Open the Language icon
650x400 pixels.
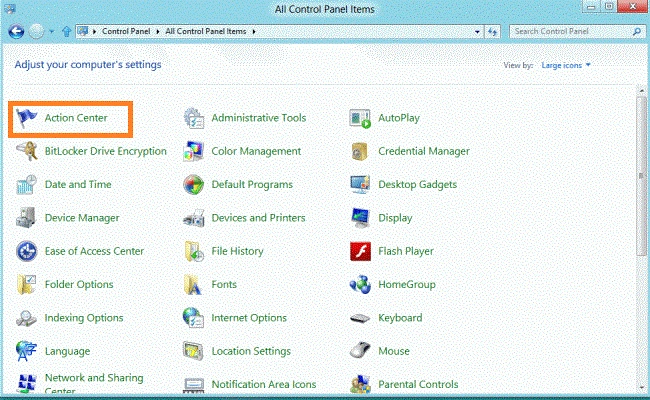(x=27, y=351)
